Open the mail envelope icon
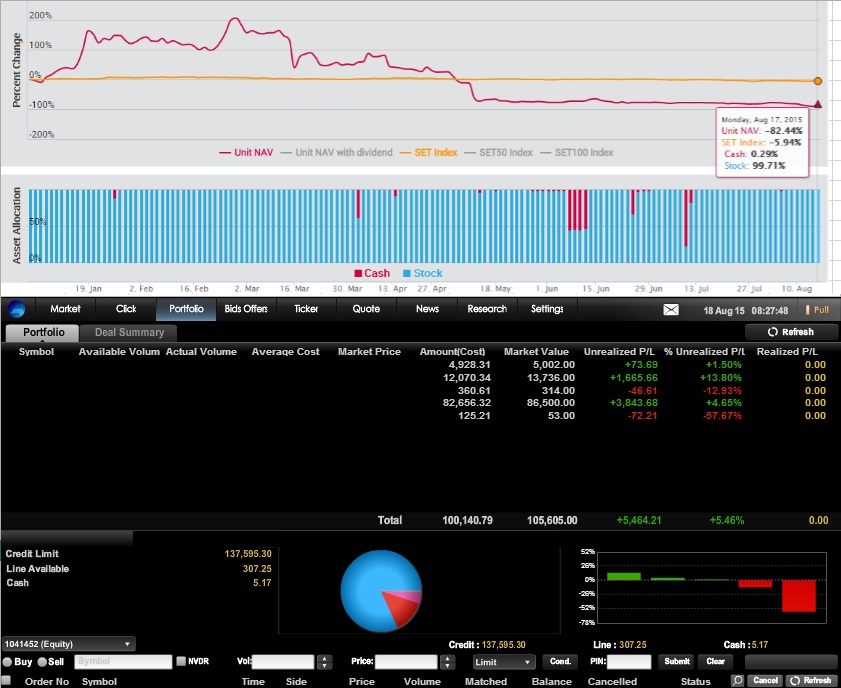Image resolution: width=841 pixels, height=688 pixels. tap(671, 310)
